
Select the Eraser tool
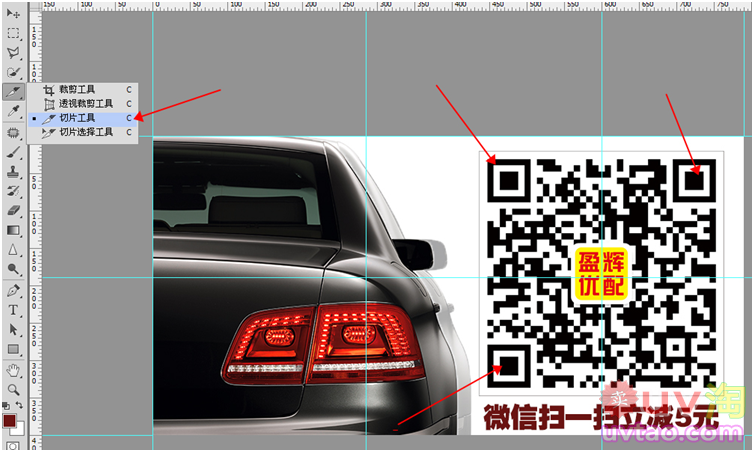pyautogui.click(x=13, y=210)
